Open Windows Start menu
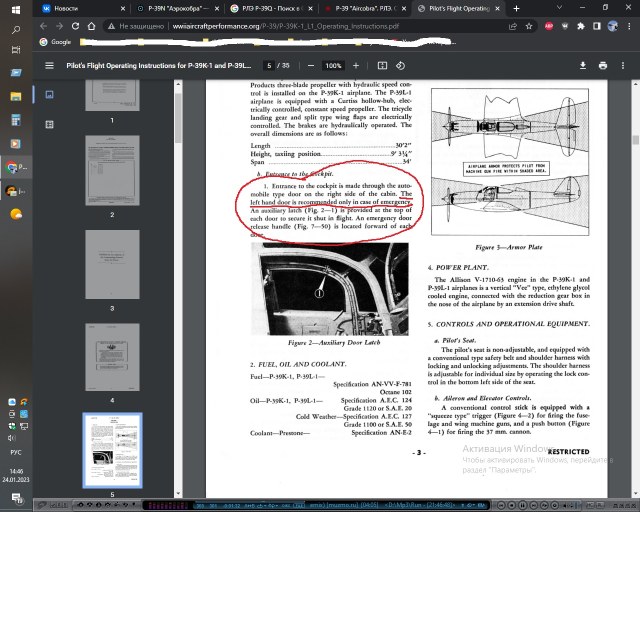Screen dimensions: 640x640 (x=15, y=8)
